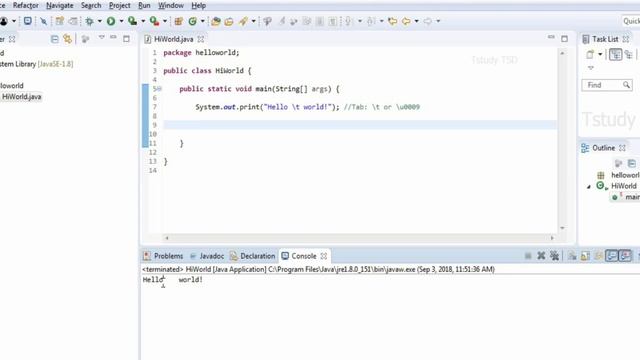Switch to the Declaration tab
The width and height of the screenshot is (640, 360).
tap(253, 256)
